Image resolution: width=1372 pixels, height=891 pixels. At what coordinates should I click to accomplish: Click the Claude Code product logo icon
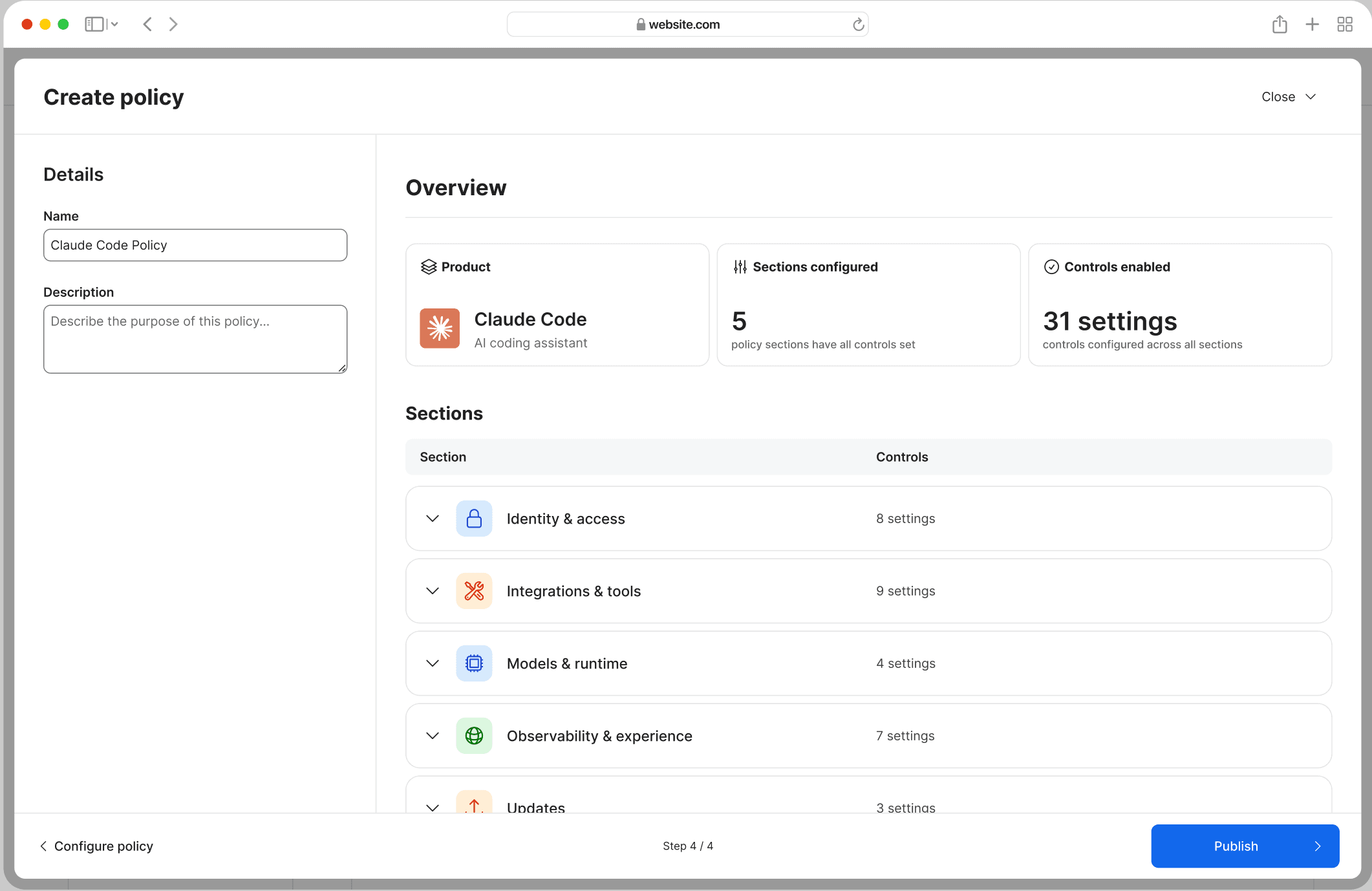[440, 328]
